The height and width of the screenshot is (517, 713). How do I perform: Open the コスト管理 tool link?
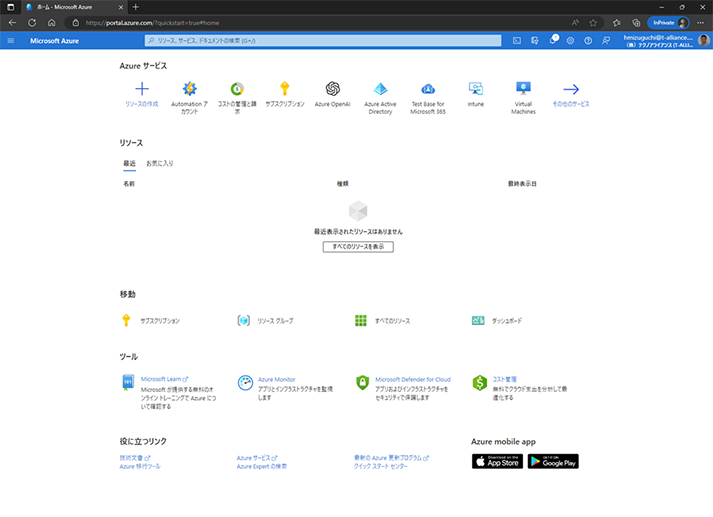(504, 379)
